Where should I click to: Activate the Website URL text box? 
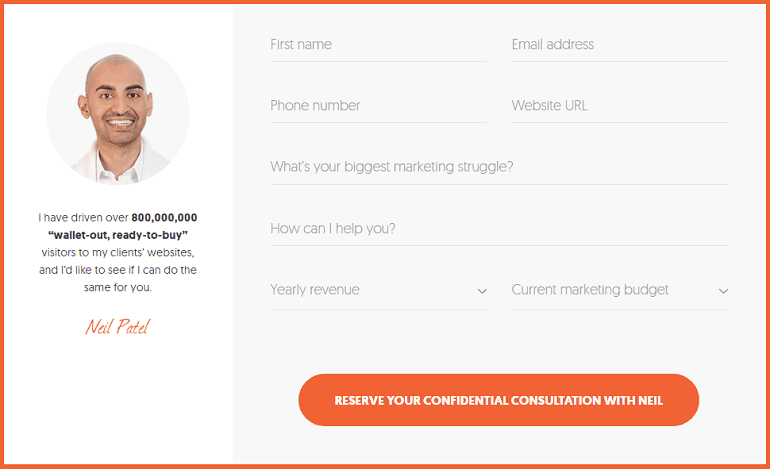[620, 106]
